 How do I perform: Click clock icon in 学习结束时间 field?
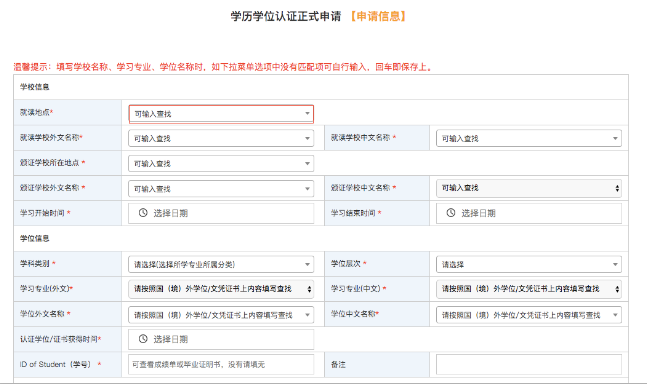pos(451,213)
